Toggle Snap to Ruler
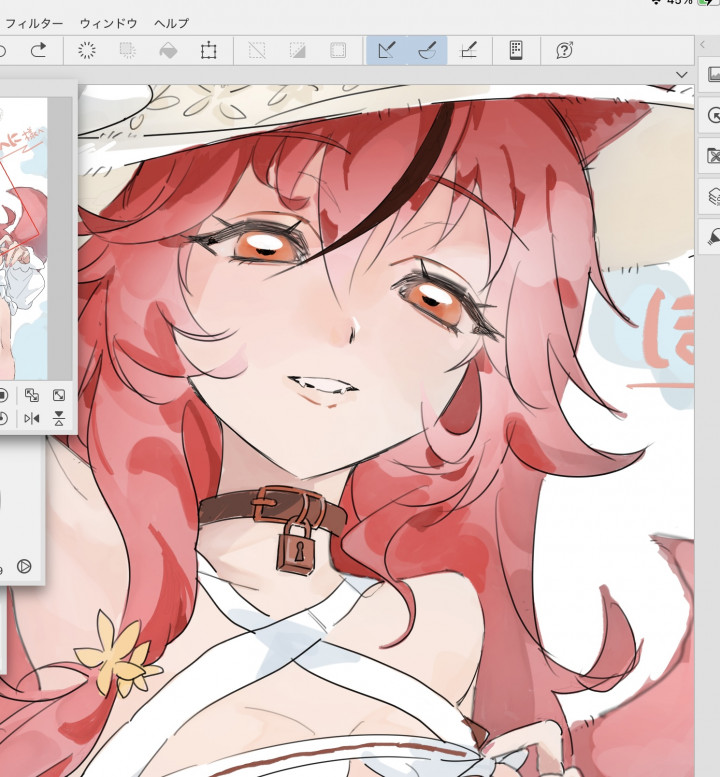Viewport: 720px width, 777px height. point(387,50)
